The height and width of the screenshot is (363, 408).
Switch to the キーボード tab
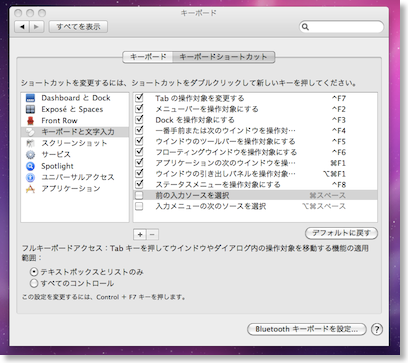(x=148, y=57)
